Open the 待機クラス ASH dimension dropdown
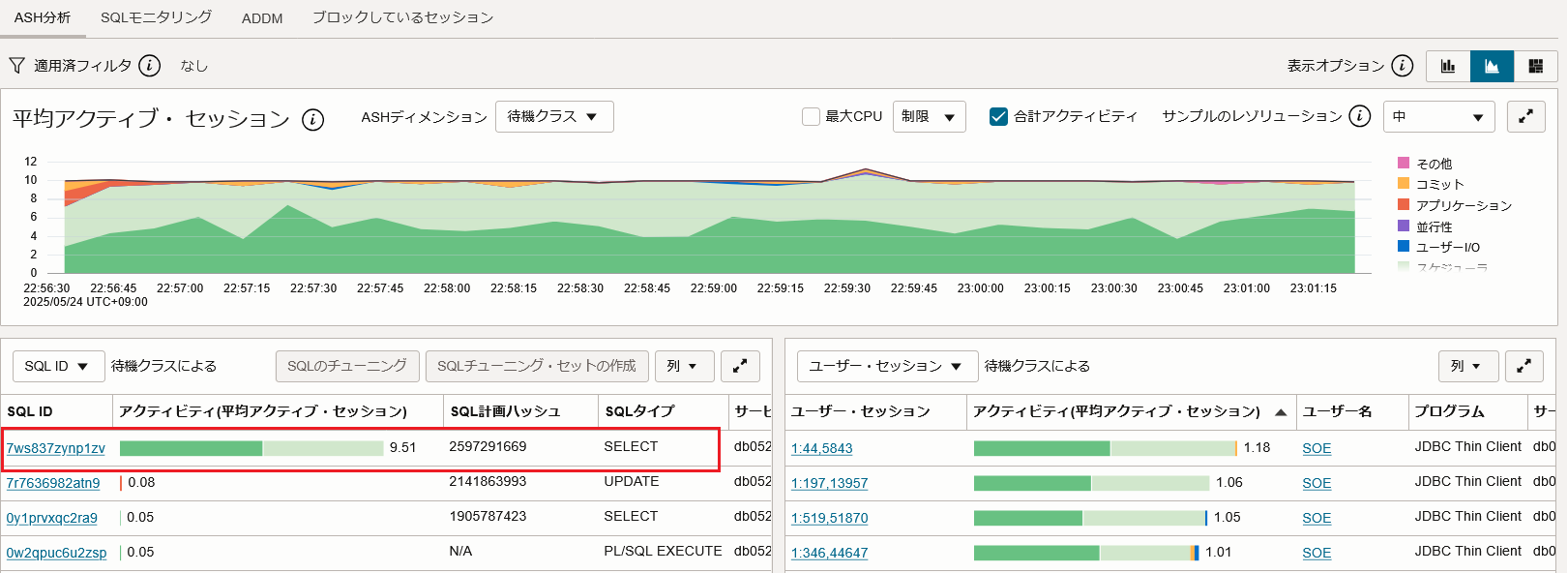This screenshot has width=1568, height=573. click(x=554, y=116)
